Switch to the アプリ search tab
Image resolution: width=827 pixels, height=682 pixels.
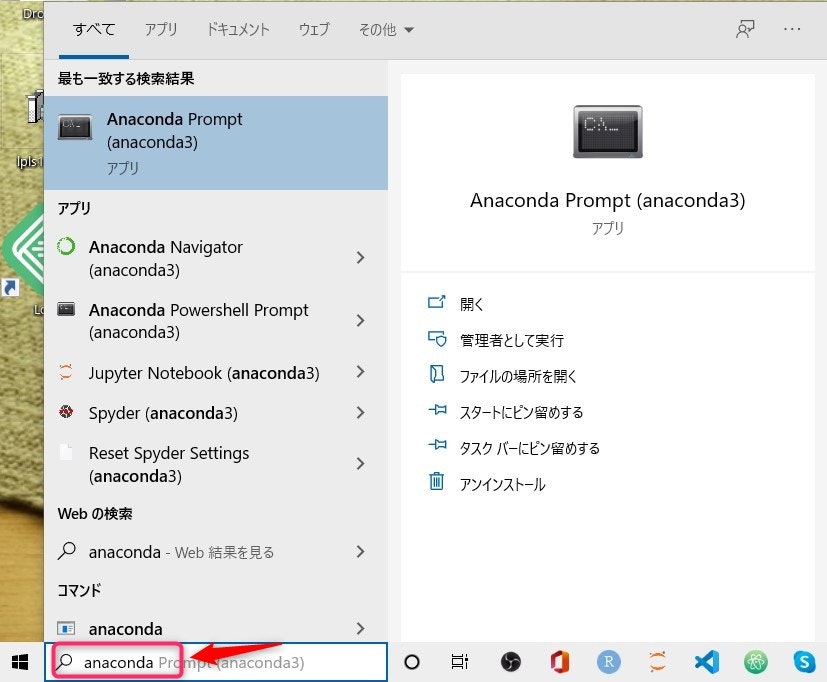pos(160,29)
